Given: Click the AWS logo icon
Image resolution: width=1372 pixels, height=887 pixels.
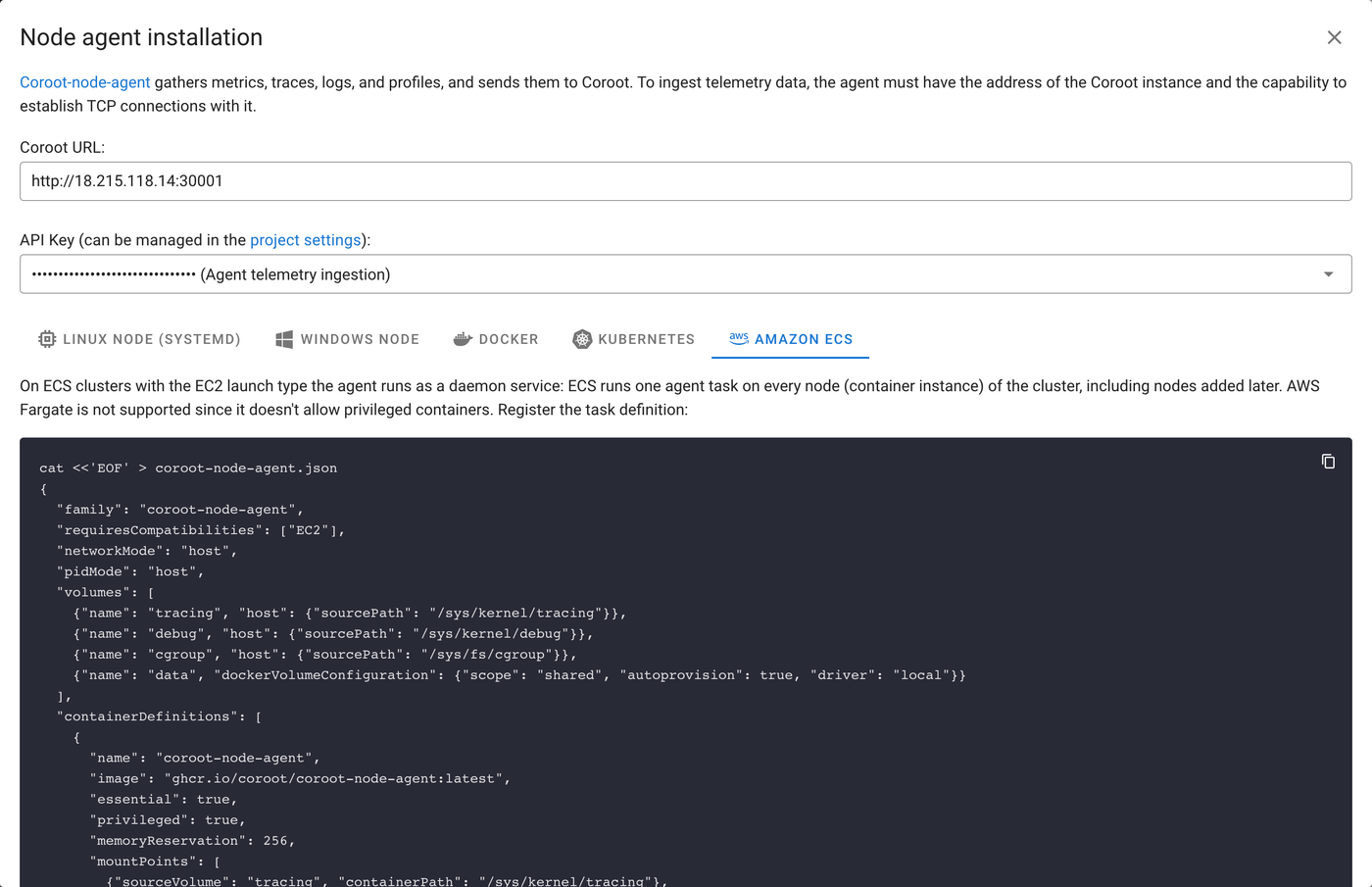Looking at the screenshot, I should (x=739, y=337).
